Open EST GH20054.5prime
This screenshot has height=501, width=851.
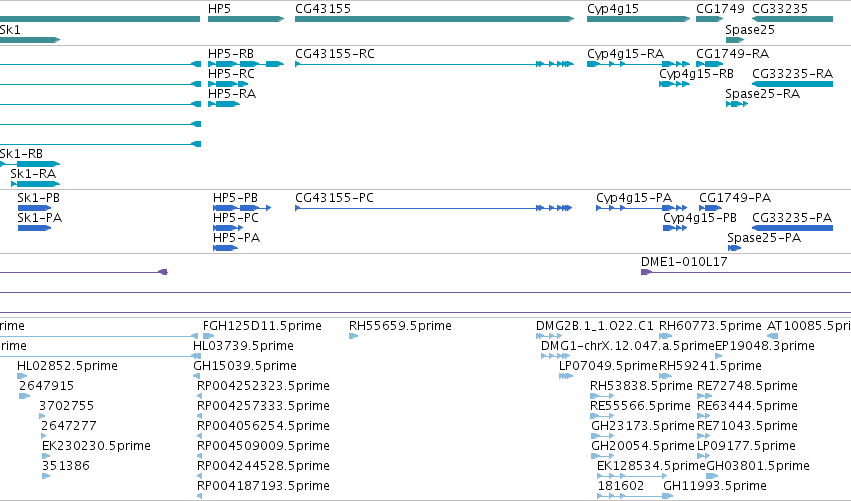[x=603, y=456]
